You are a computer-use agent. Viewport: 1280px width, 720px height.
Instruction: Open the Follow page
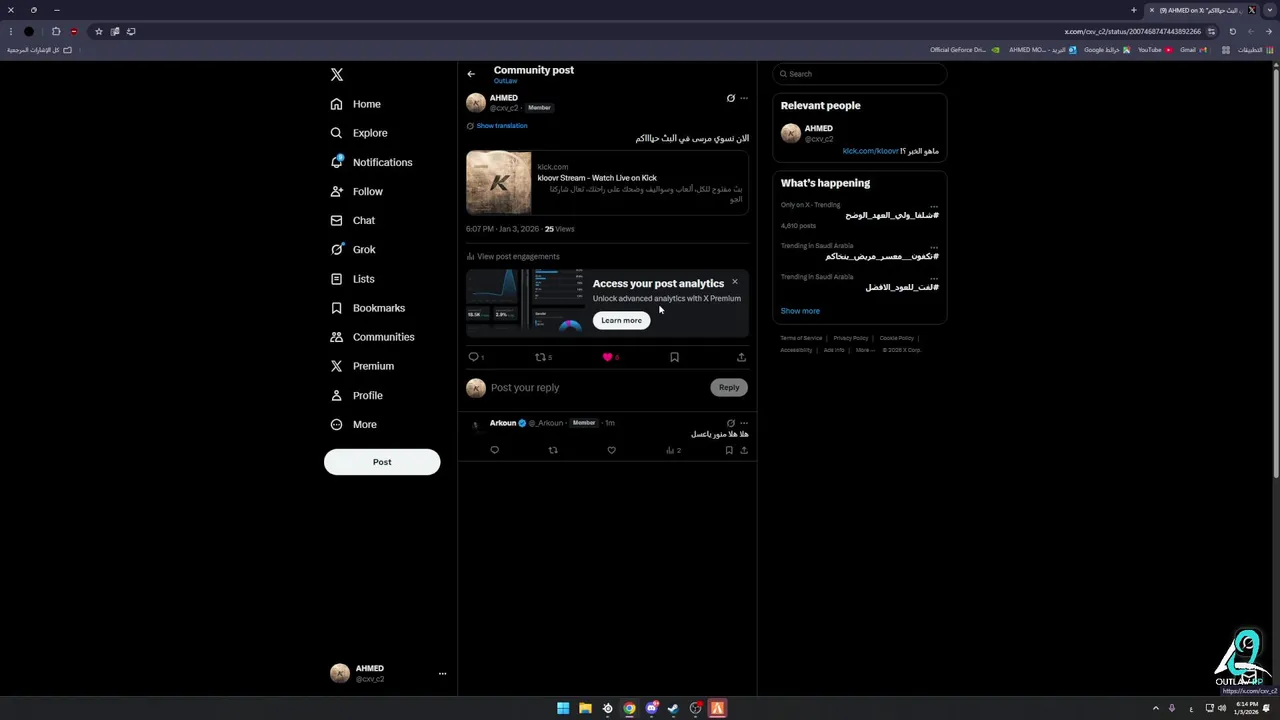coord(357,191)
